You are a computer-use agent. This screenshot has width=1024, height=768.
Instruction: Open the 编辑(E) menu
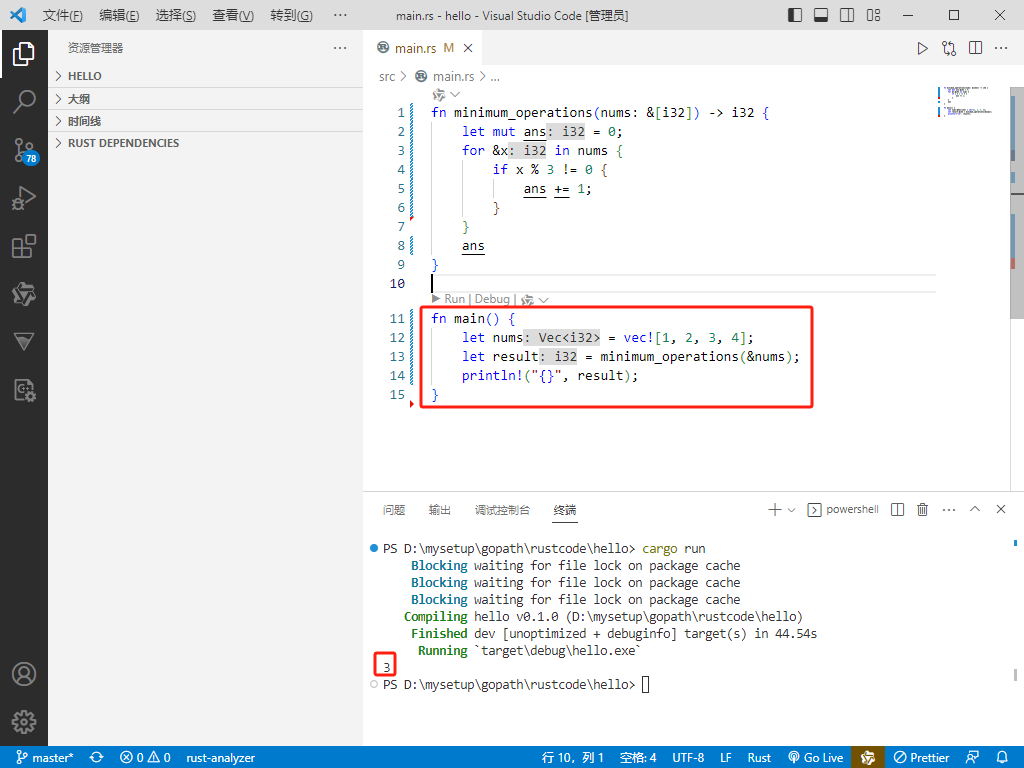[119, 15]
